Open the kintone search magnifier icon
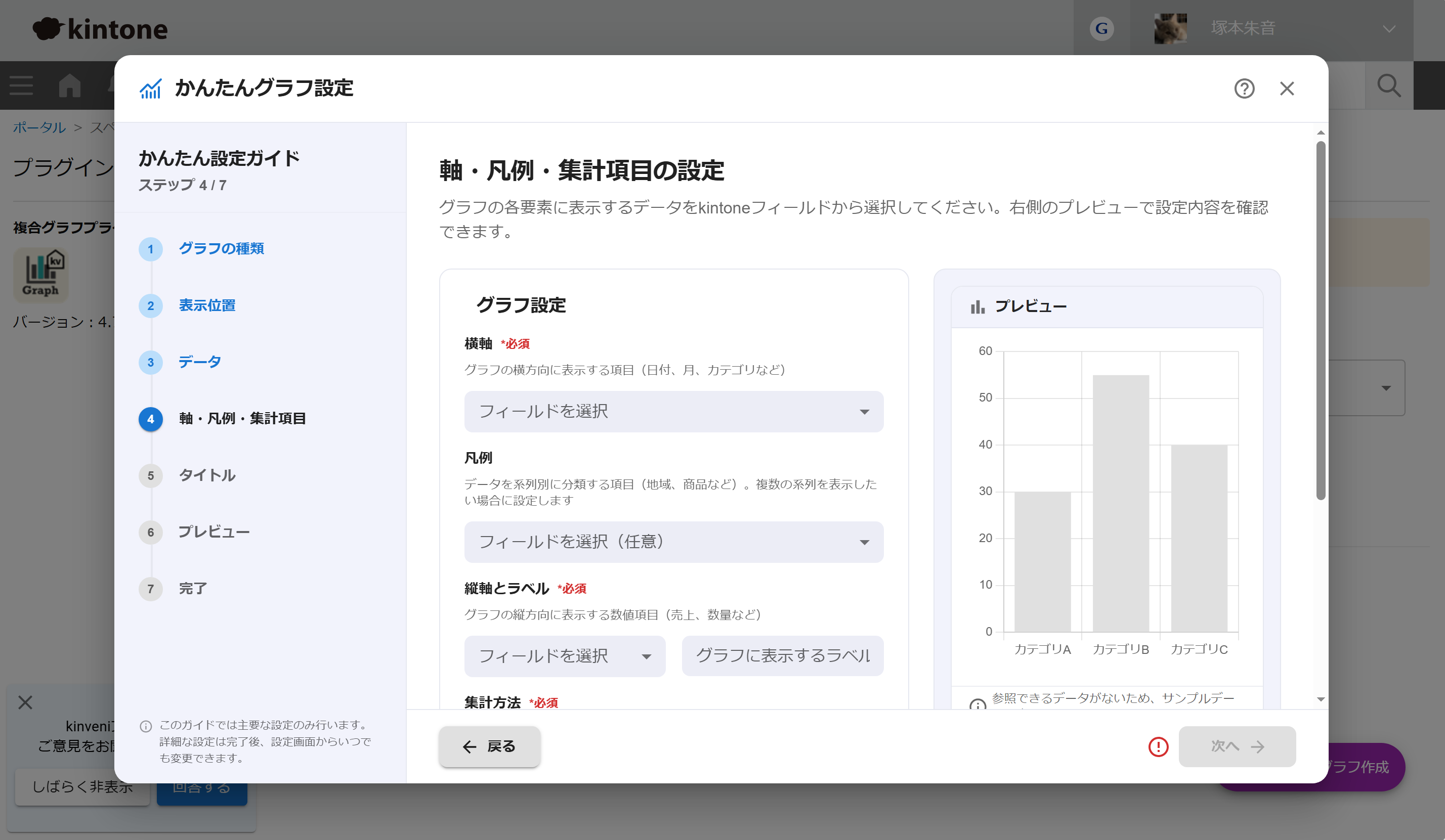Image resolution: width=1445 pixels, height=840 pixels. tap(1388, 86)
